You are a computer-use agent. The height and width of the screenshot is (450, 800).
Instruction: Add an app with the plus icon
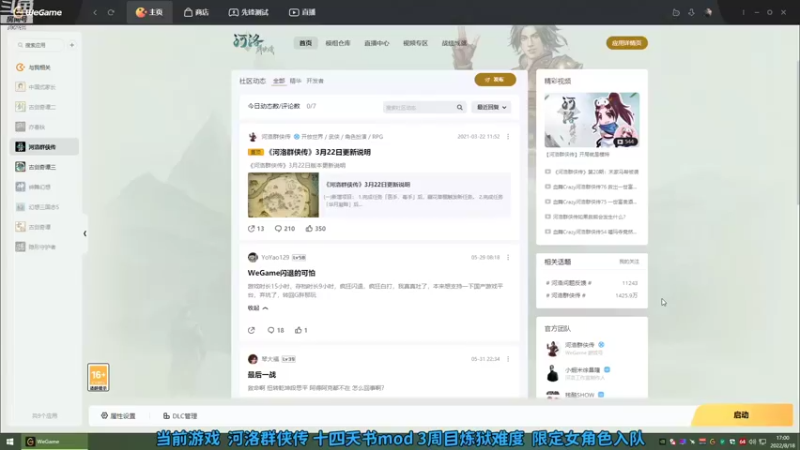[72, 45]
